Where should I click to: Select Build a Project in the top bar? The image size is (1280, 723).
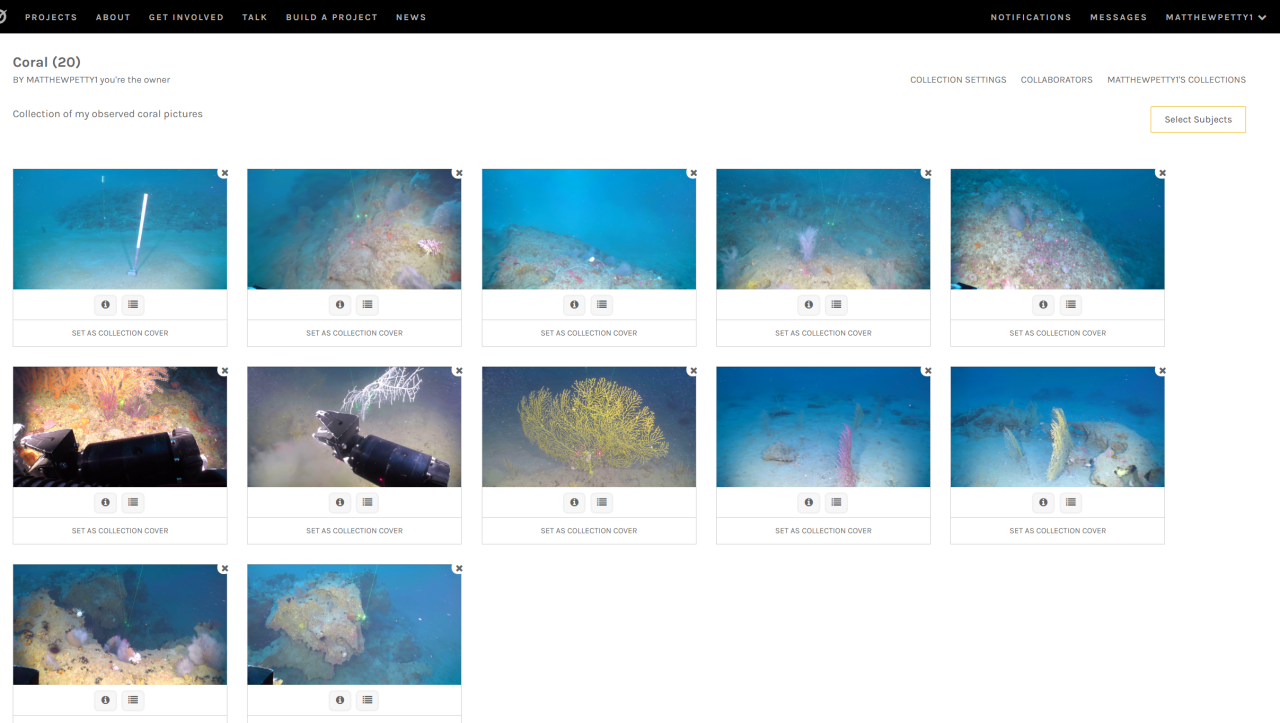[332, 17]
